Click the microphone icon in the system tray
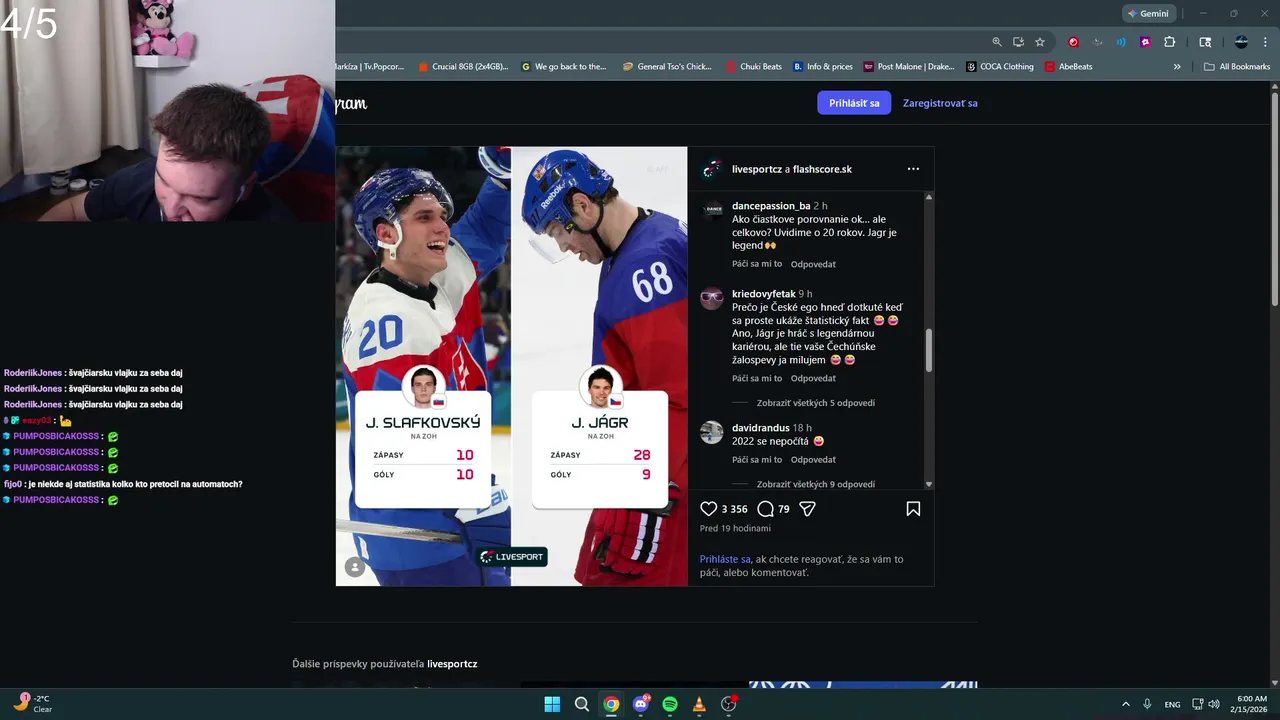Image resolution: width=1280 pixels, height=720 pixels. pyautogui.click(x=1147, y=704)
